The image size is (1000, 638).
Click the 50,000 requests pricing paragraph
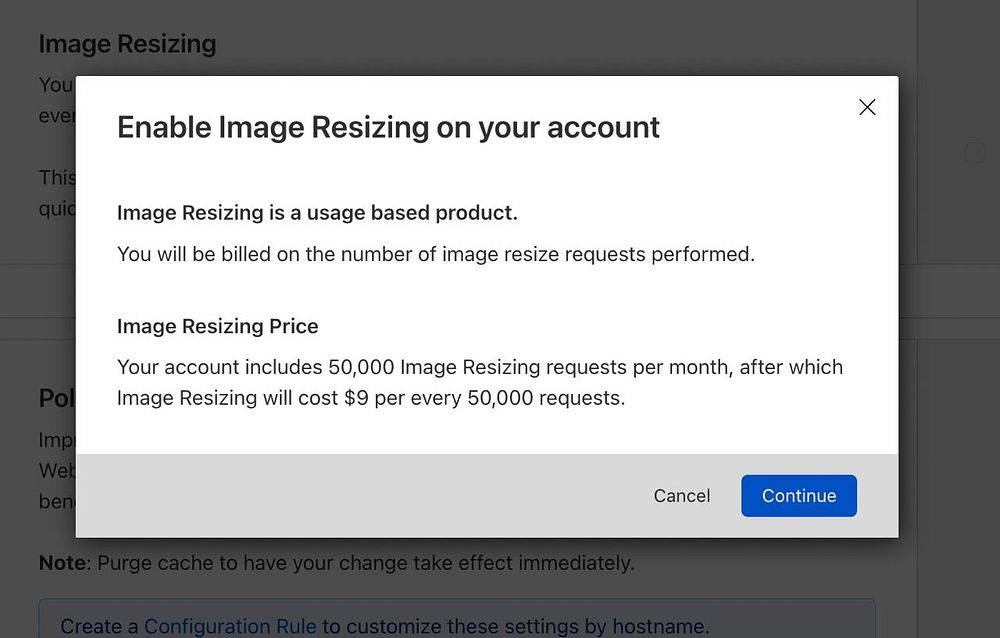[x=479, y=382]
